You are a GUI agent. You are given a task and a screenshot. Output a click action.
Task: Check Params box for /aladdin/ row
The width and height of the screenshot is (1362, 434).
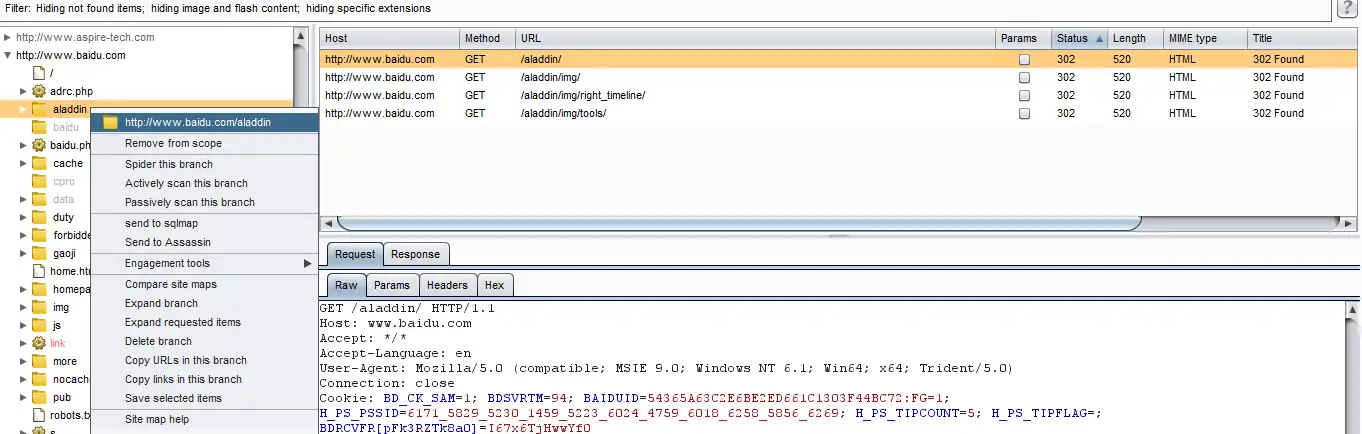coord(1024,59)
